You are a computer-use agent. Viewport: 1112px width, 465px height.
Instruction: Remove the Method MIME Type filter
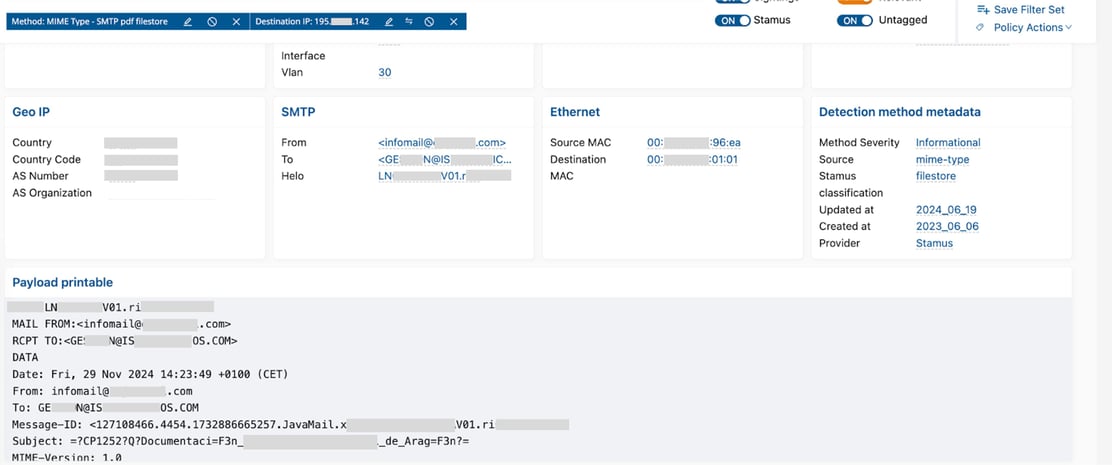pos(236,22)
